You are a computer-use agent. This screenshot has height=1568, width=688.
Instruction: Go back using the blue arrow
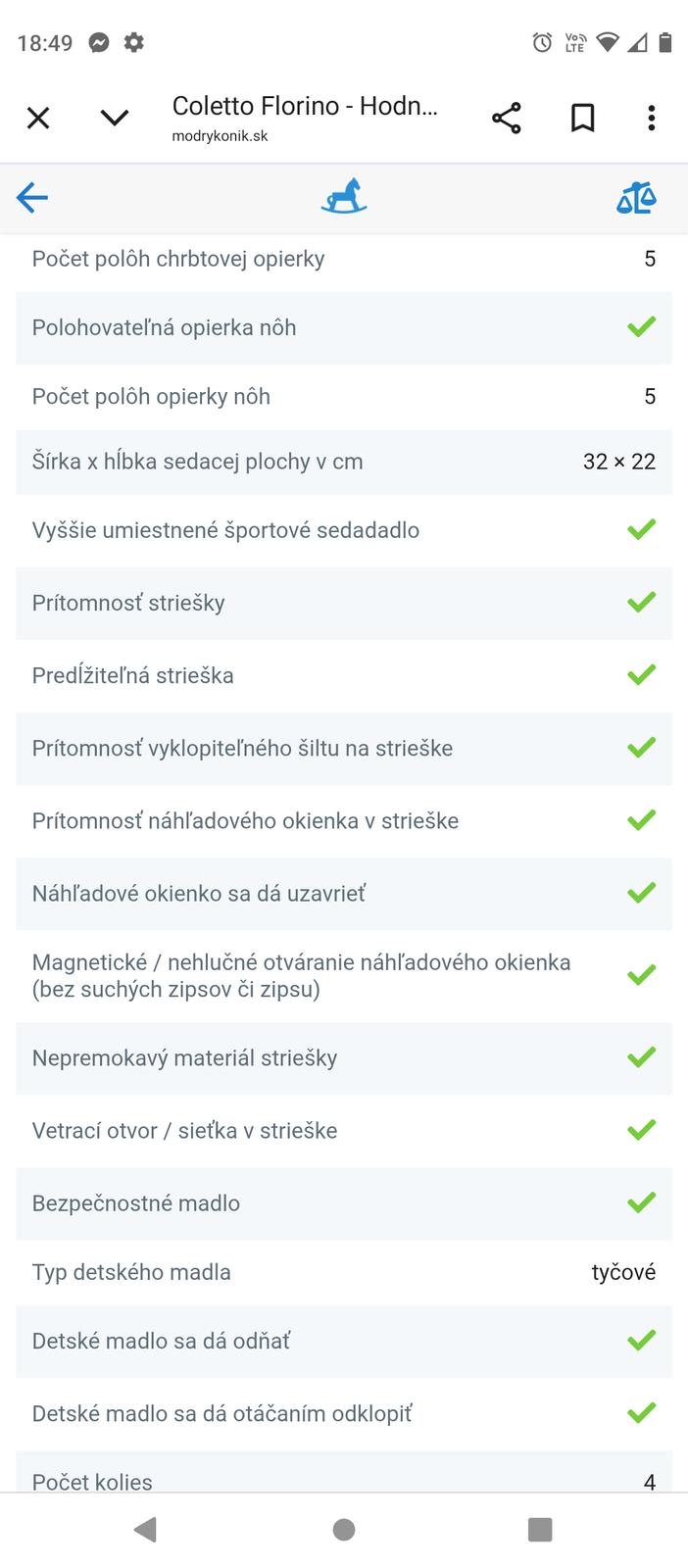pos(32,198)
